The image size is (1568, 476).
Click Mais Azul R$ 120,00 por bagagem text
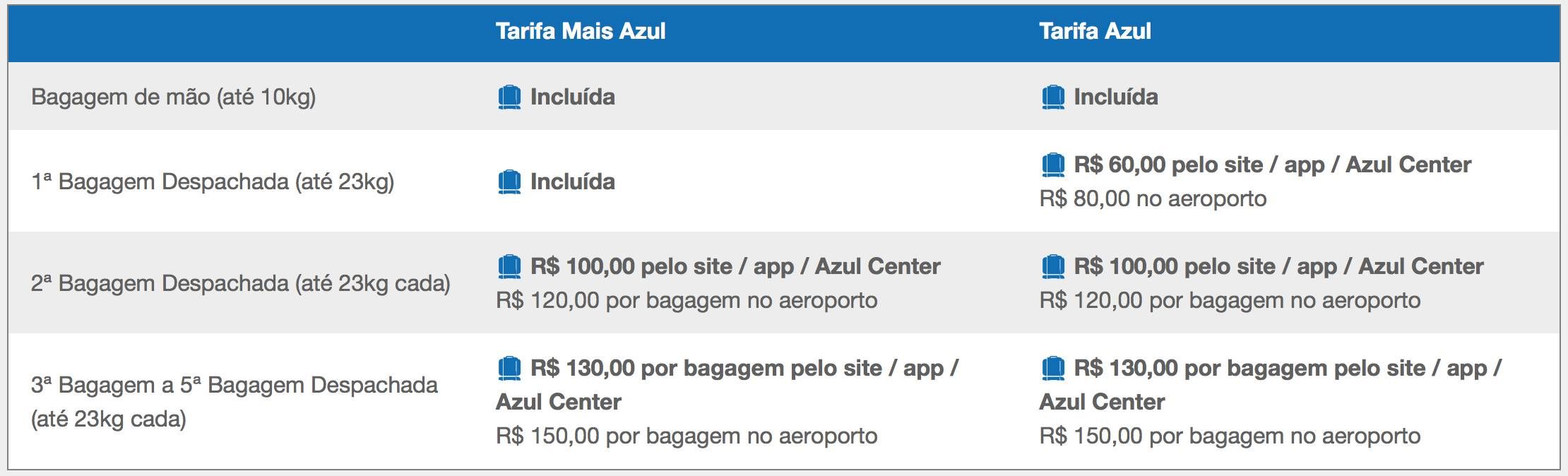(687, 300)
